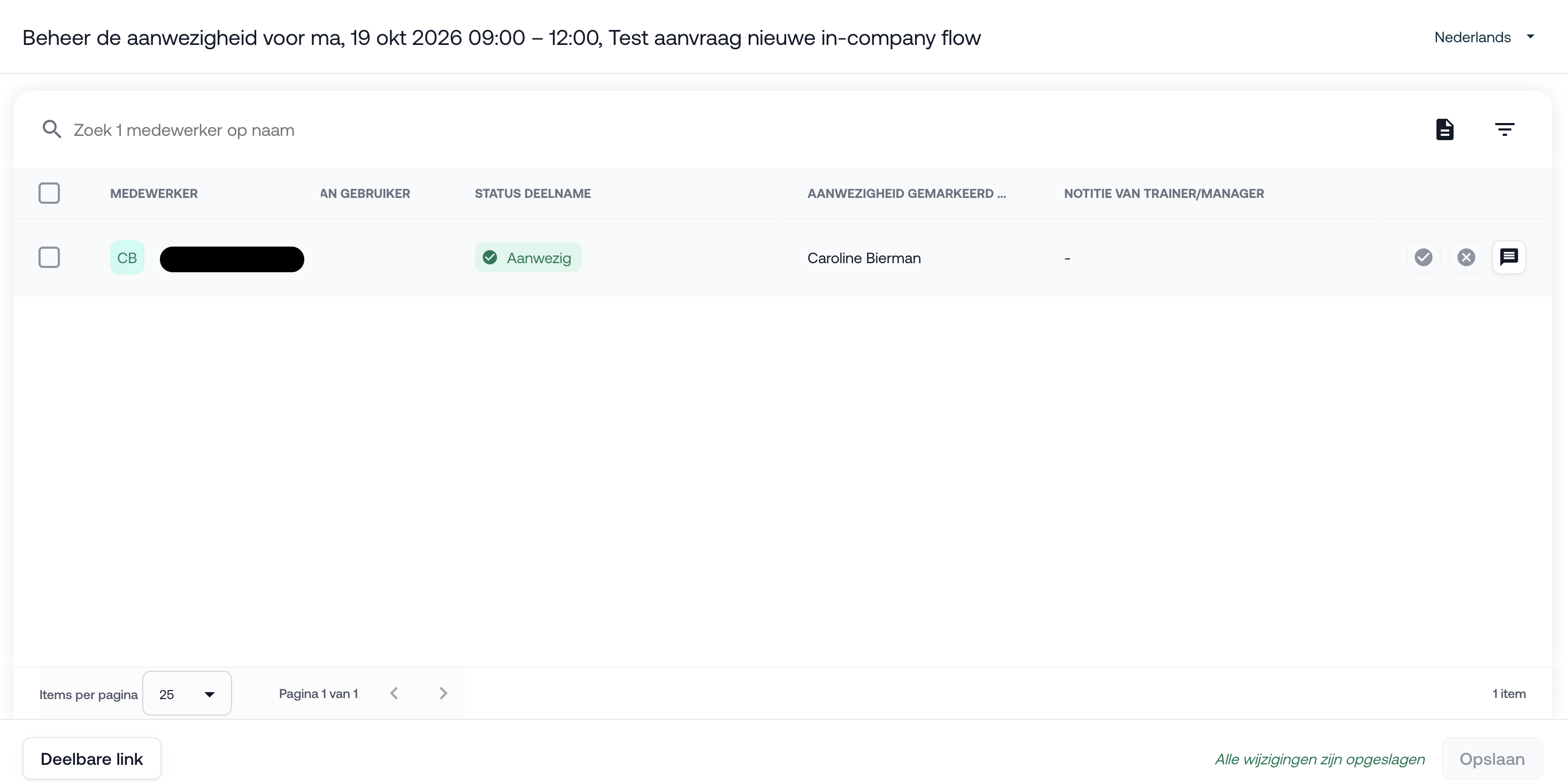Click the CB avatar badge
Viewport: 1568px width, 782px height.
(127, 258)
